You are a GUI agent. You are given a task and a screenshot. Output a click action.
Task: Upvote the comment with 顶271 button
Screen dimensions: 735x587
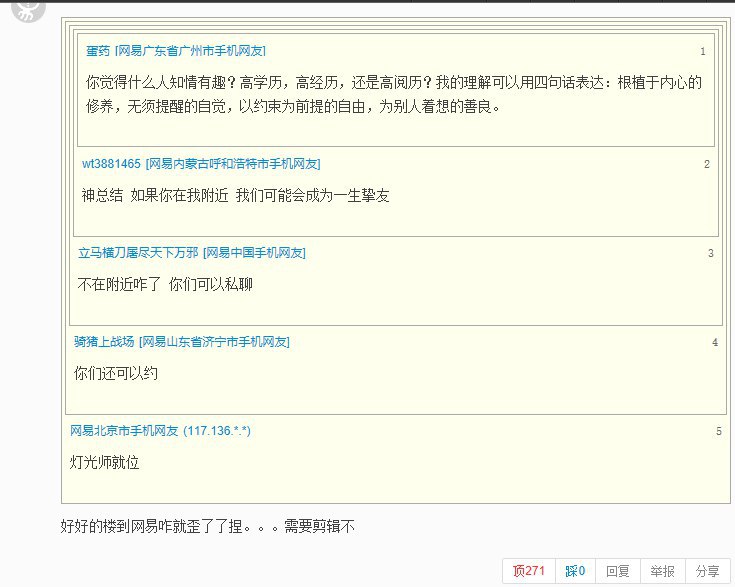(528, 571)
